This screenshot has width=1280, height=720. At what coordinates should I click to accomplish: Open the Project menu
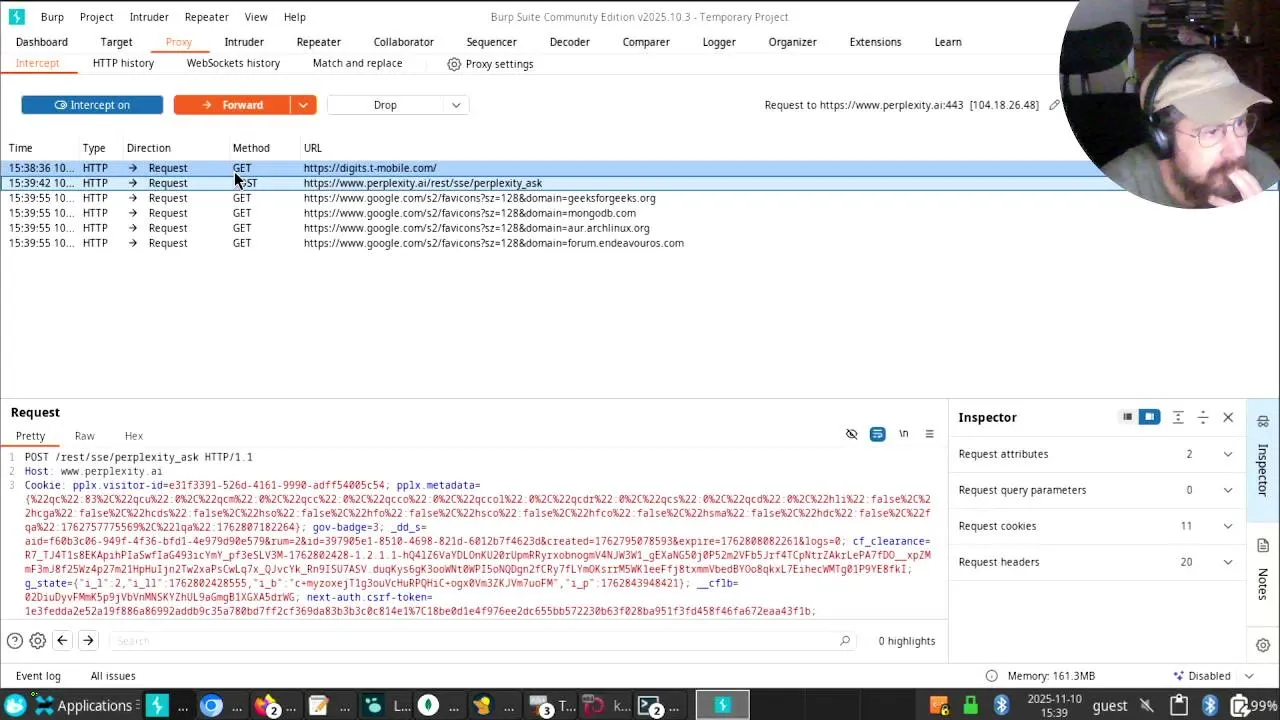[x=96, y=17]
